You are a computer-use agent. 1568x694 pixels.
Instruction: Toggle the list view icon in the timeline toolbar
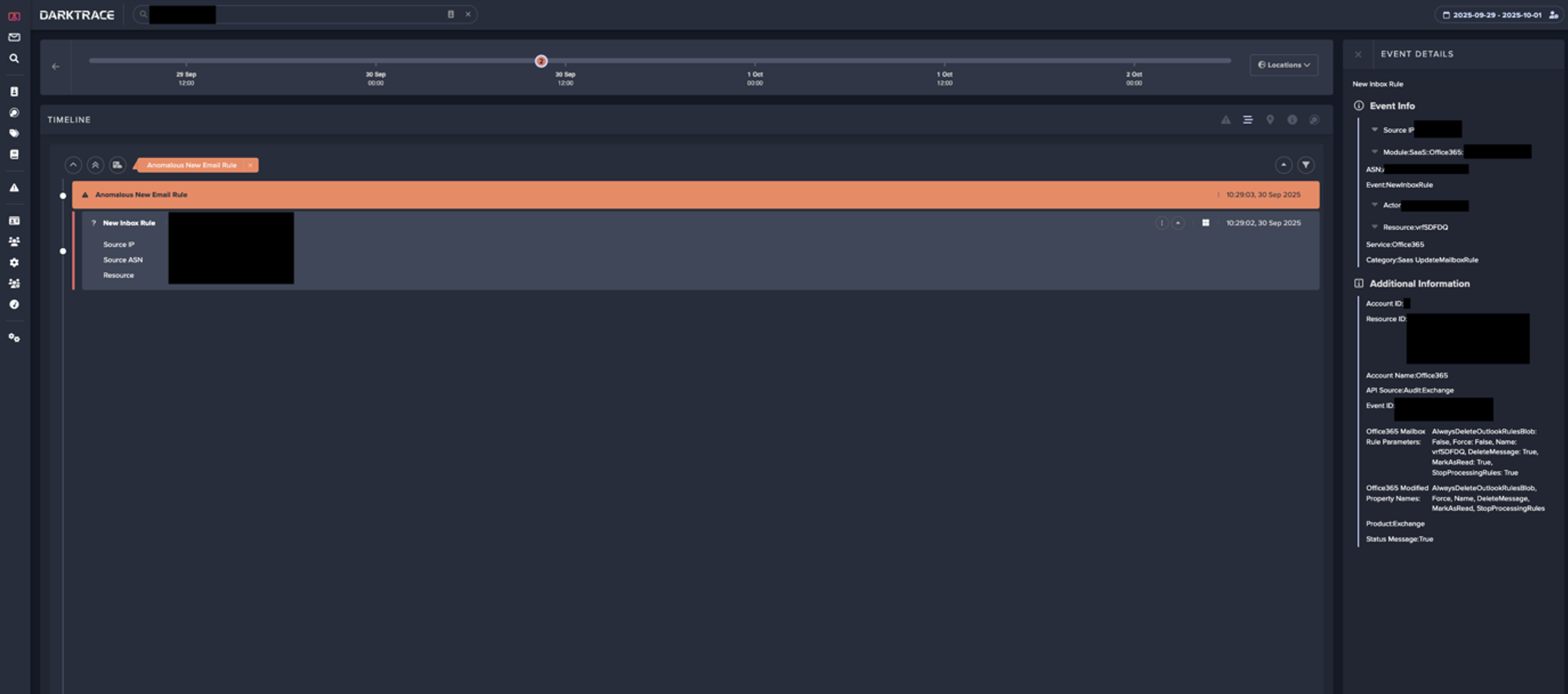[x=1247, y=119]
